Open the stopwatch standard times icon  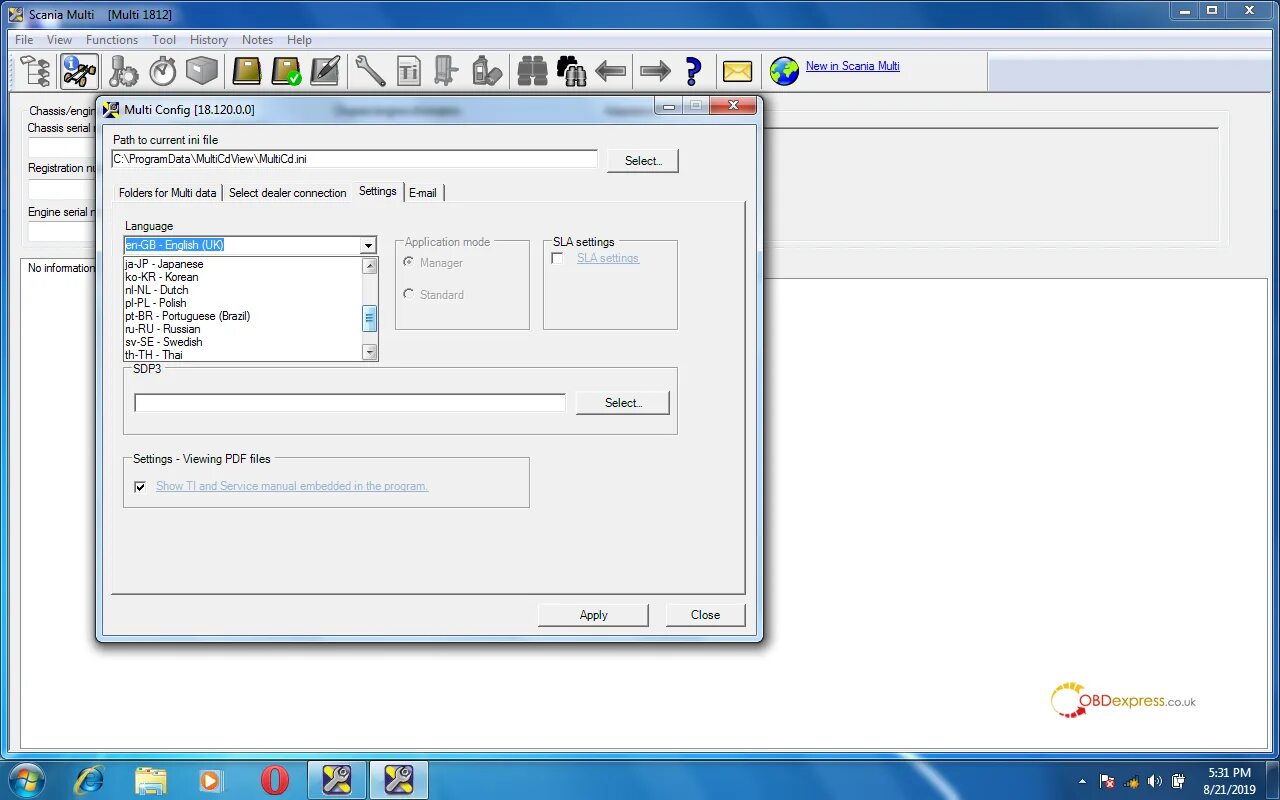[x=163, y=71]
